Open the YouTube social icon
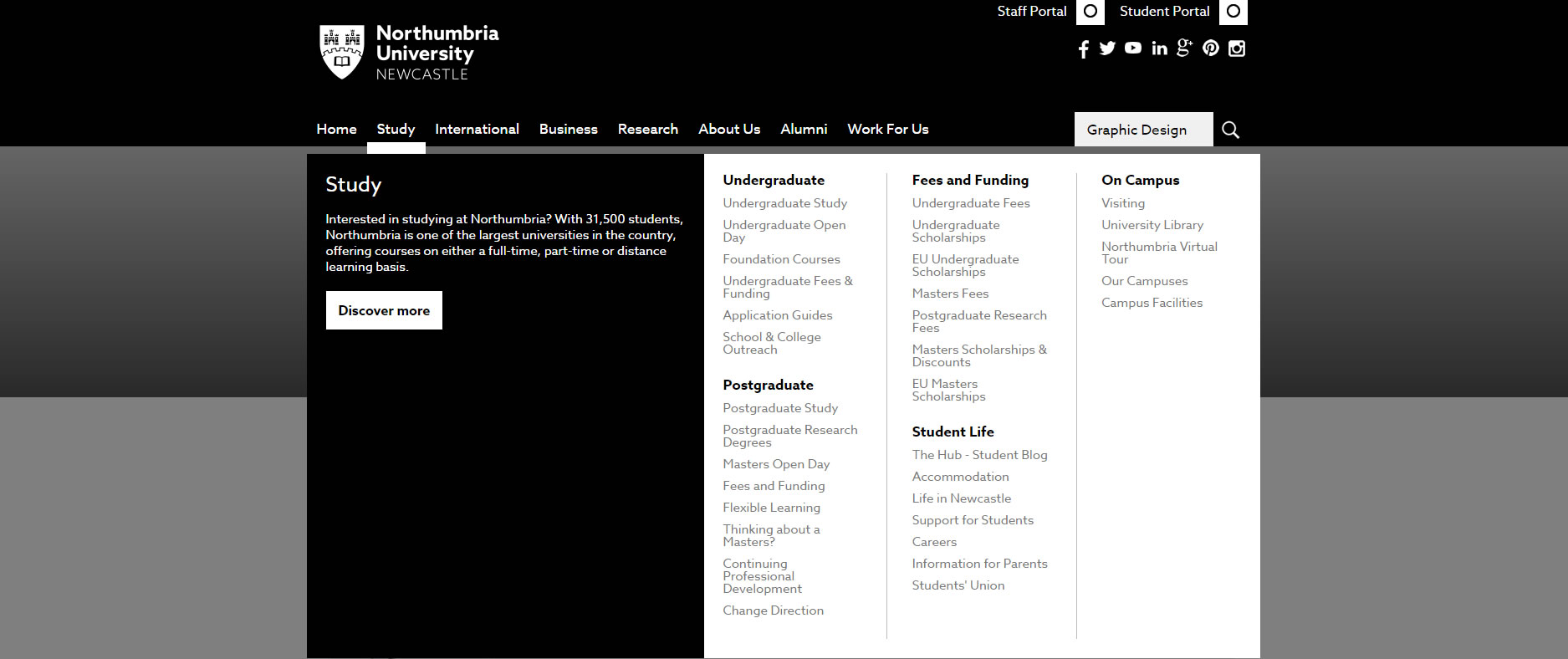The height and width of the screenshot is (659, 1568). tap(1133, 49)
